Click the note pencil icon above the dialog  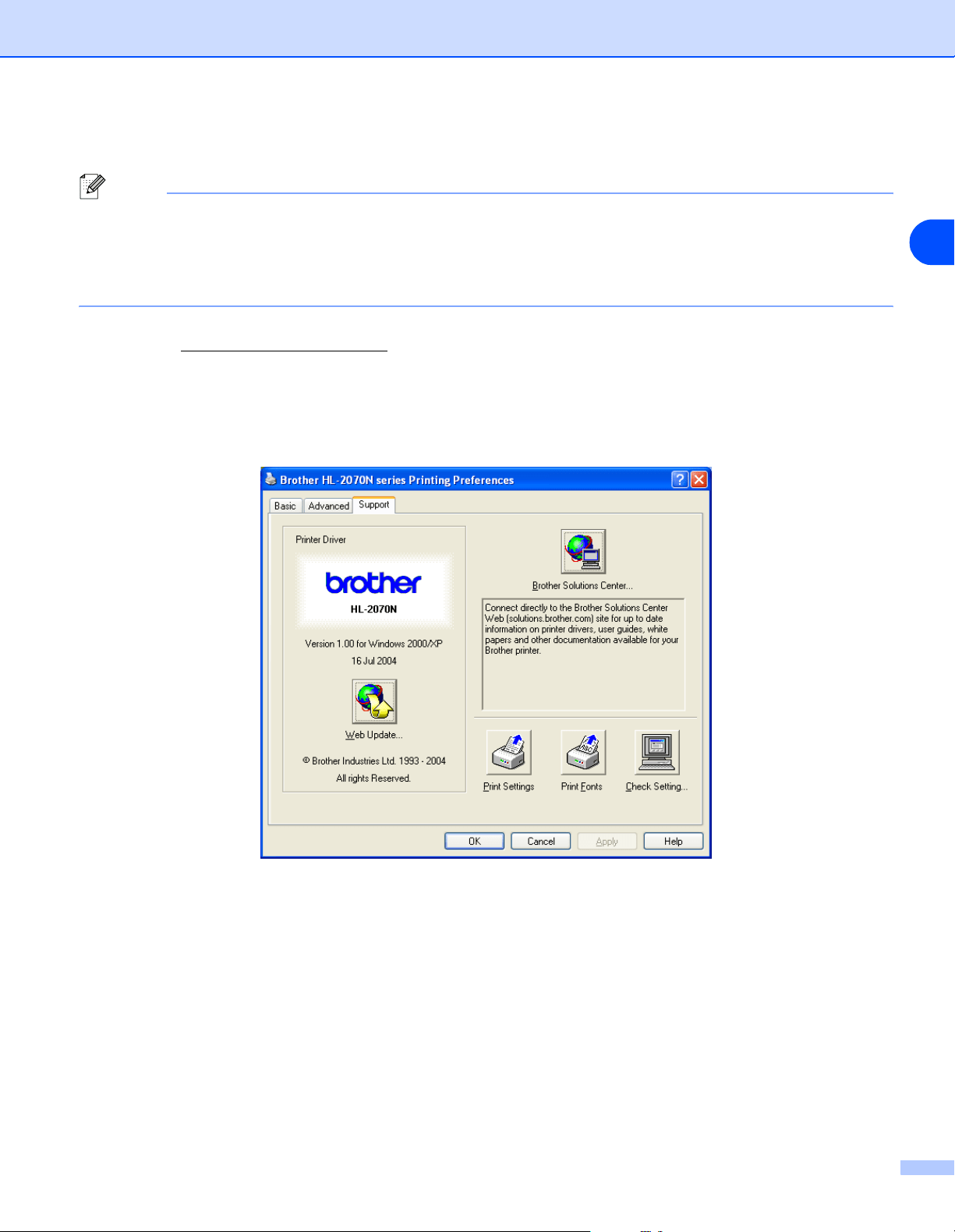(x=93, y=187)
